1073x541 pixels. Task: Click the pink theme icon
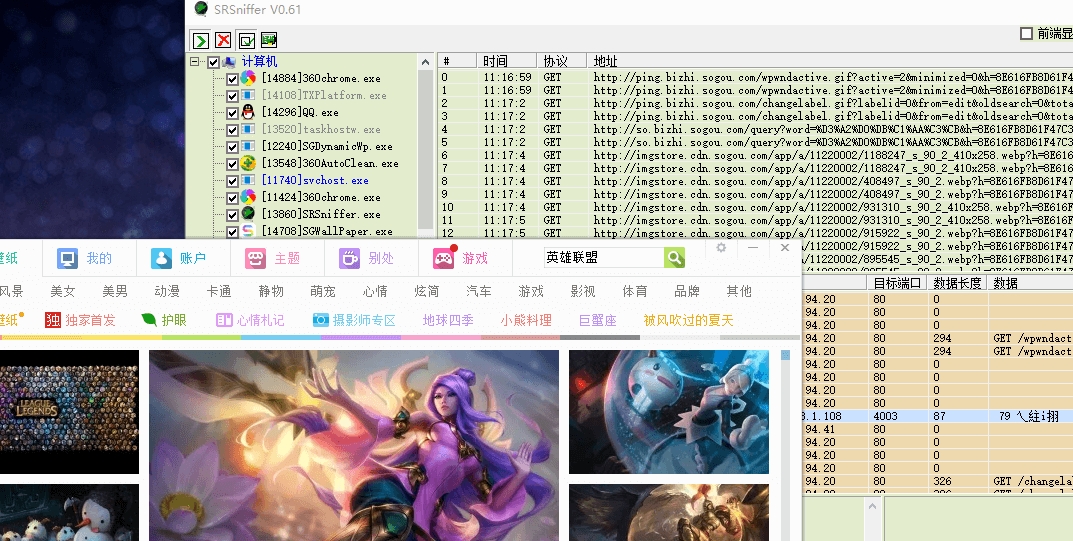256,259
